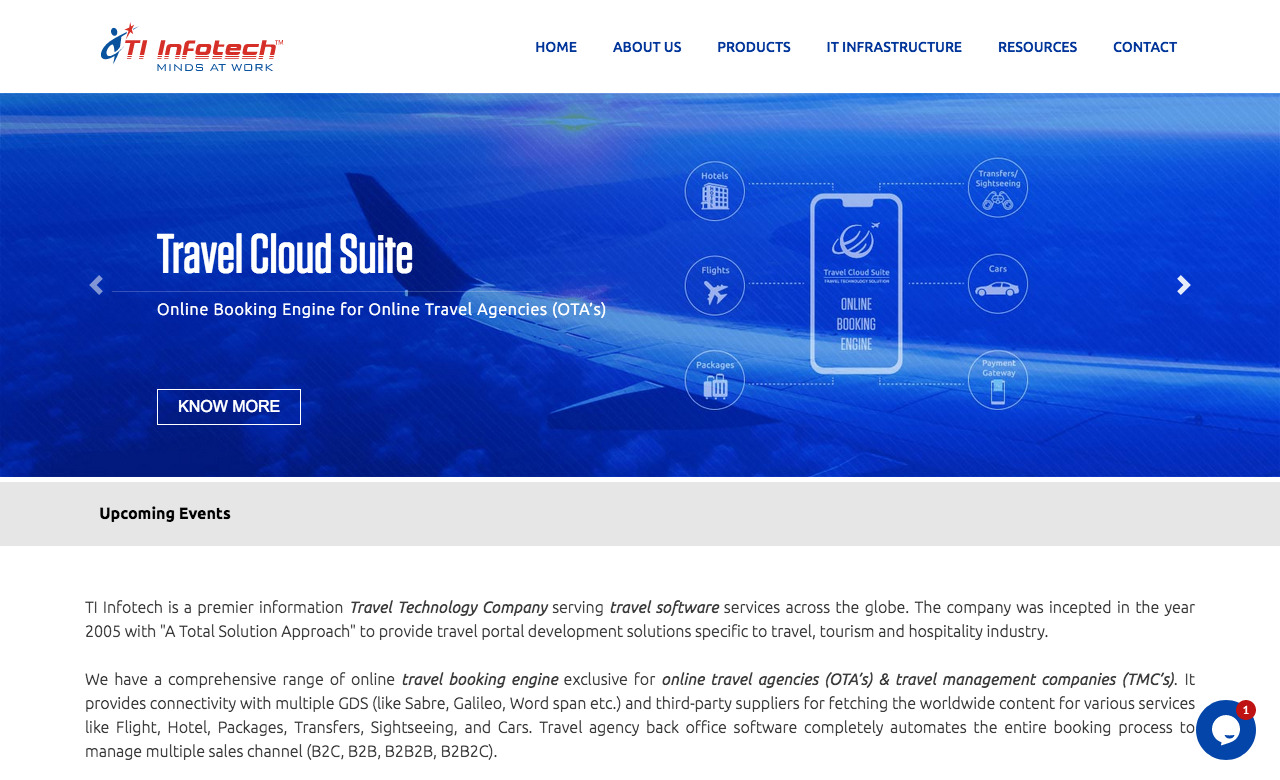Image resolution: width=1280 pixels, height=780 pixels.
Task: Open the chat widget bubble
Action: tap(1226, 730)
